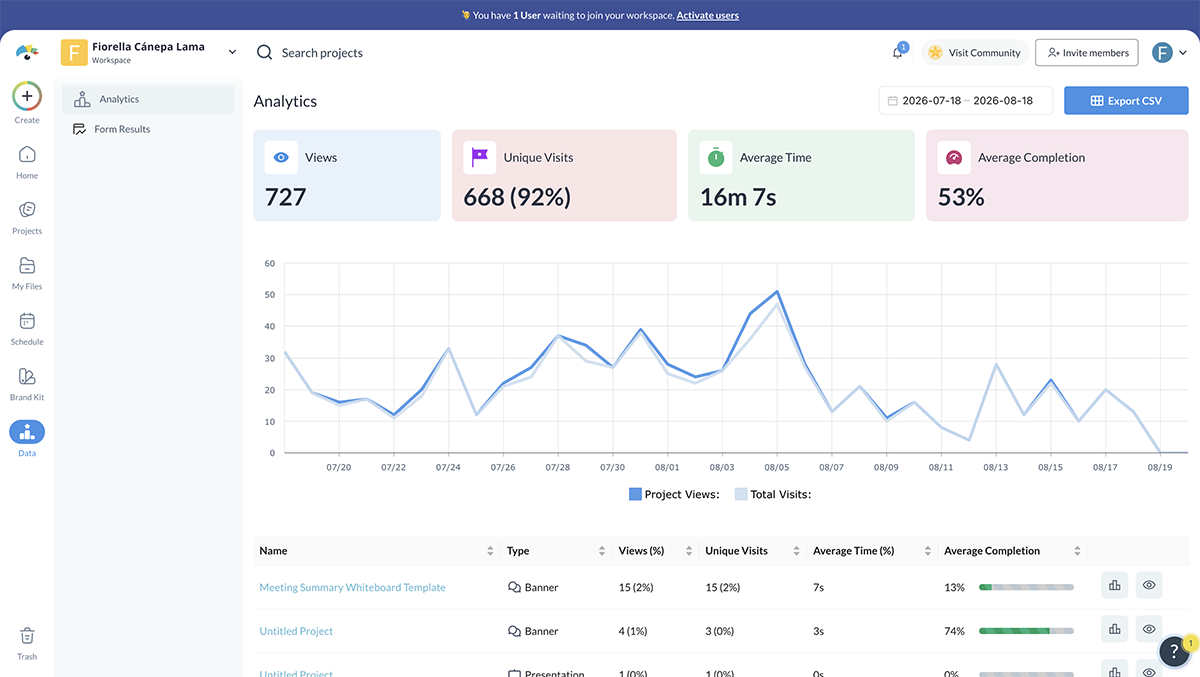
Task: Click Activate users link in banner
Action: coord(708,15)
